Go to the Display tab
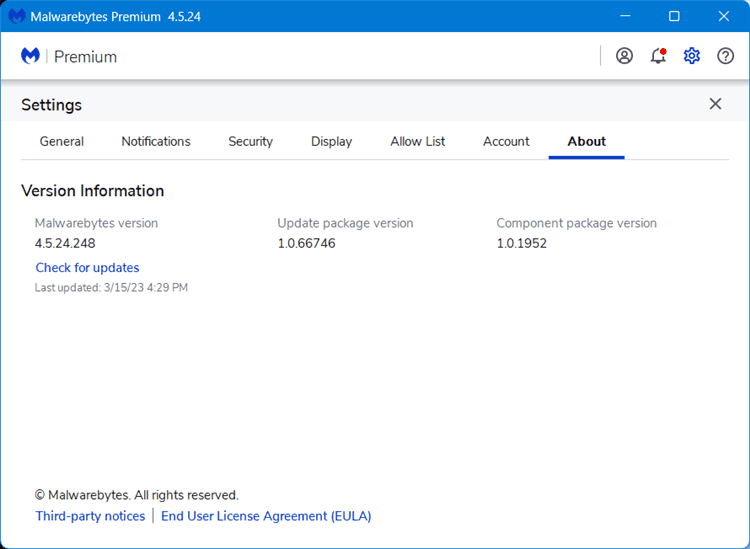 (331, 141)
